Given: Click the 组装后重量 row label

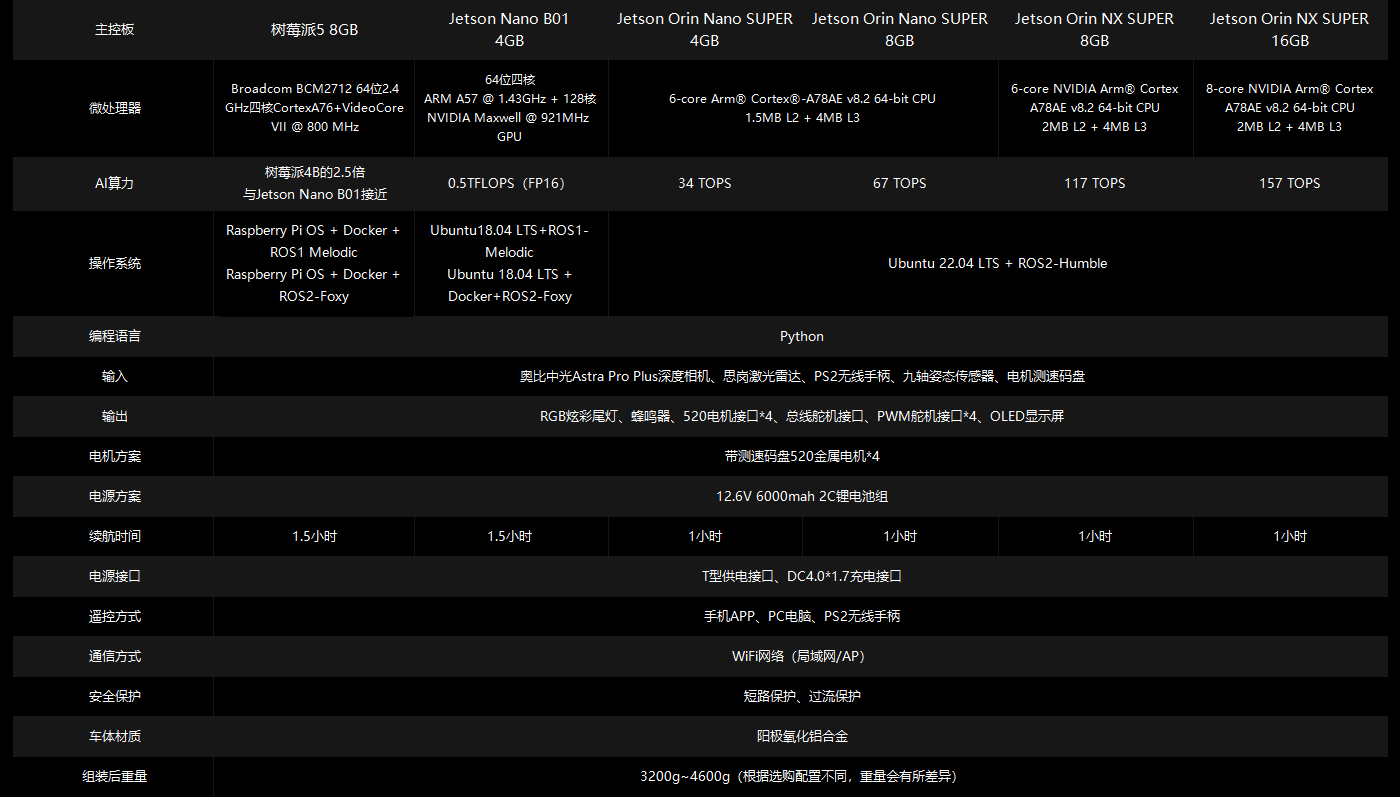Looking at the screenshot, I should [114, 776].
